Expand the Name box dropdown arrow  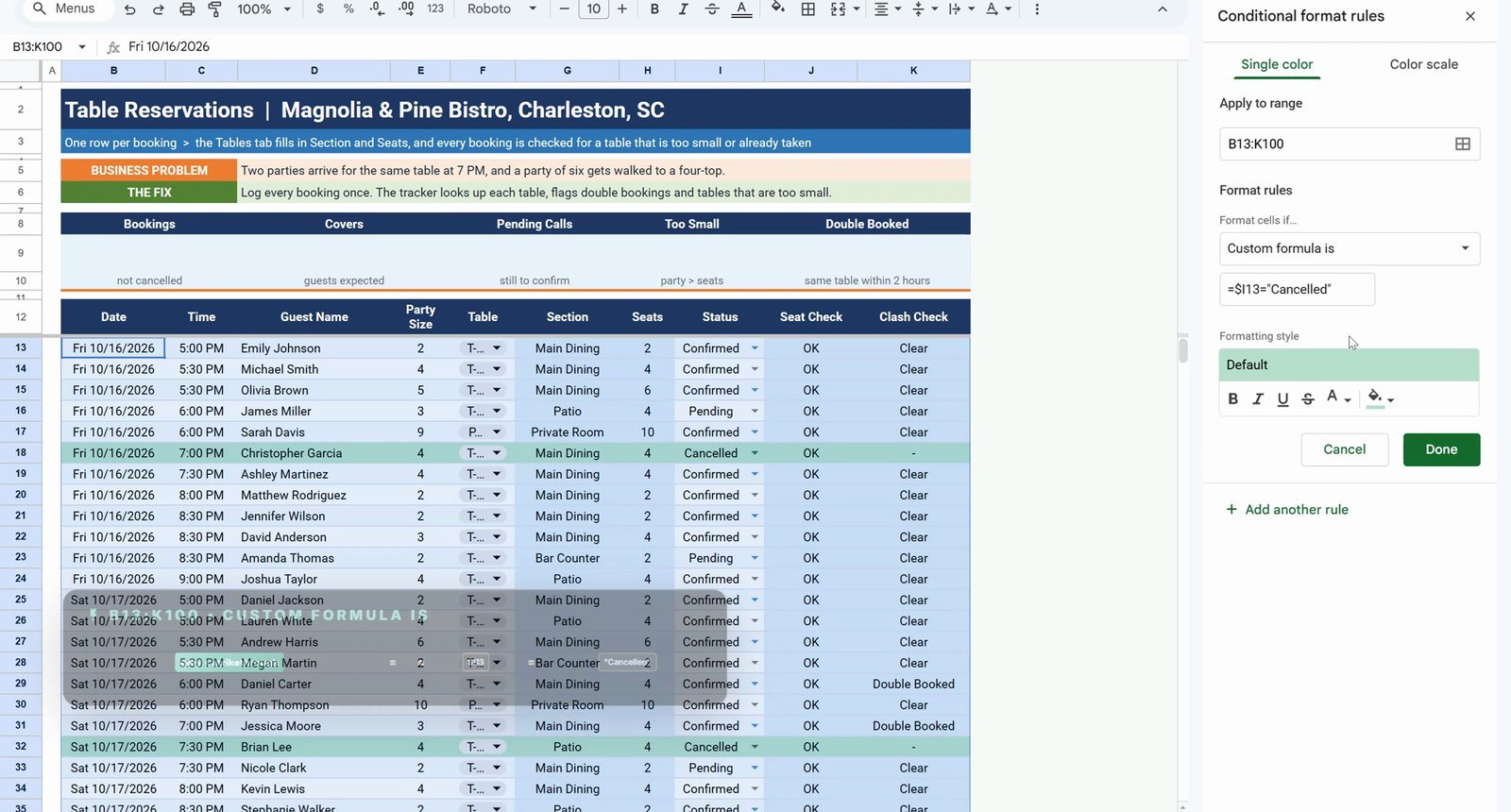click(82, 46)
